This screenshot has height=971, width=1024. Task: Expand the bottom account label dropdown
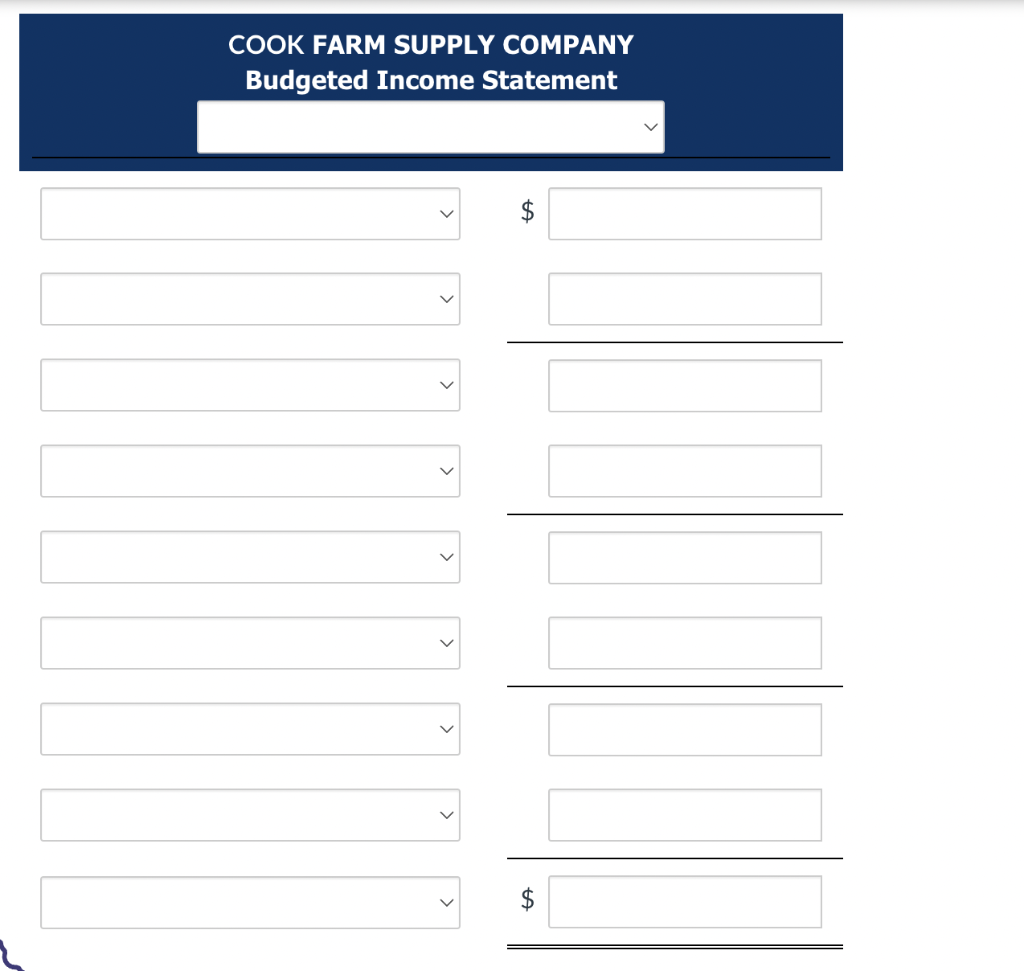pyautogui.click(x=250, y=901)
